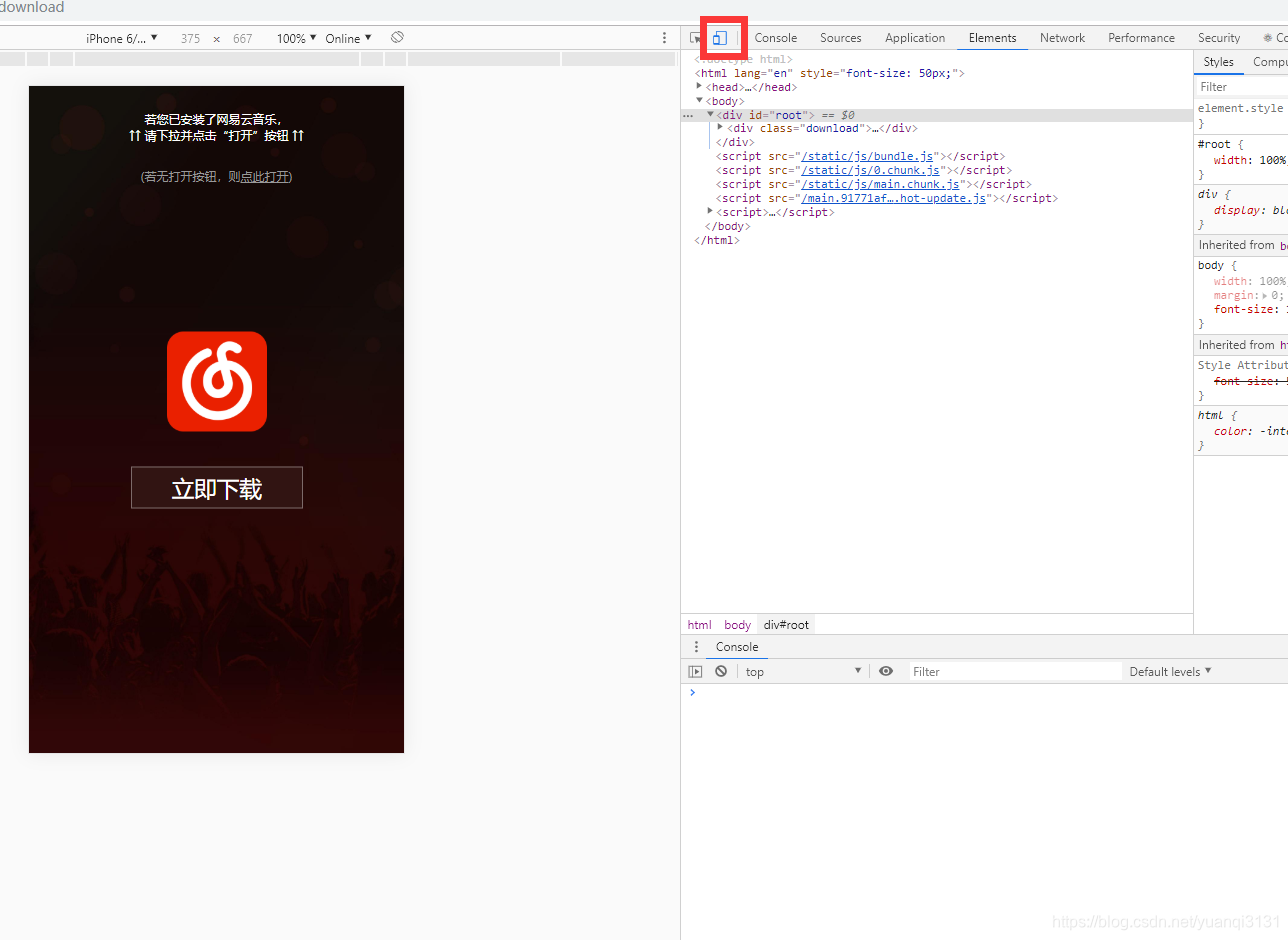Image resolution: width=1288 pixels, height=940 pixels.
Task: Open drawer three-dot menu beside Console
Action: click(x=697, y=647)
